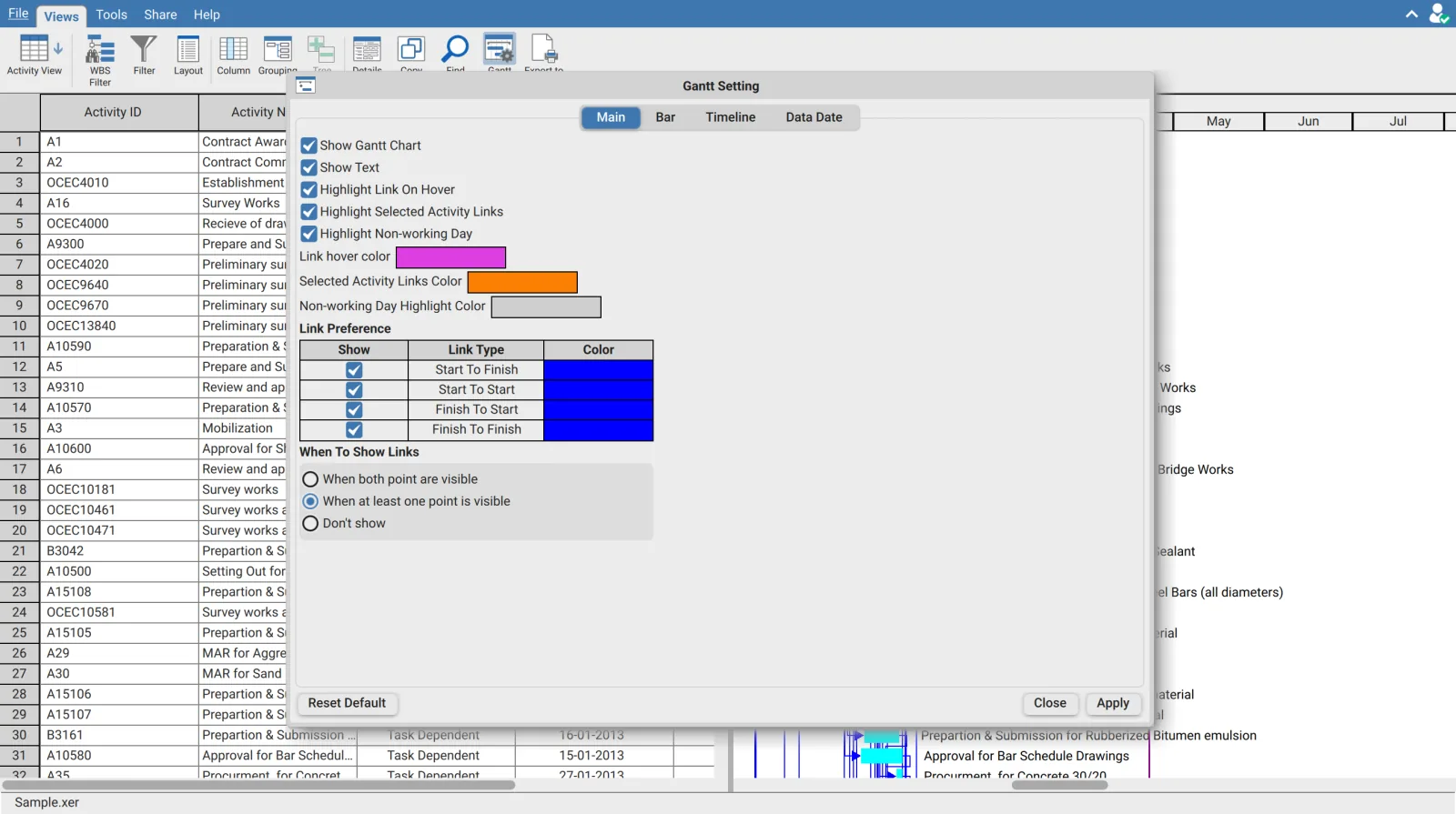Screen dimensions: 1456x814
Task: Select Don't show links option
Action: click(x=310, y=523)
